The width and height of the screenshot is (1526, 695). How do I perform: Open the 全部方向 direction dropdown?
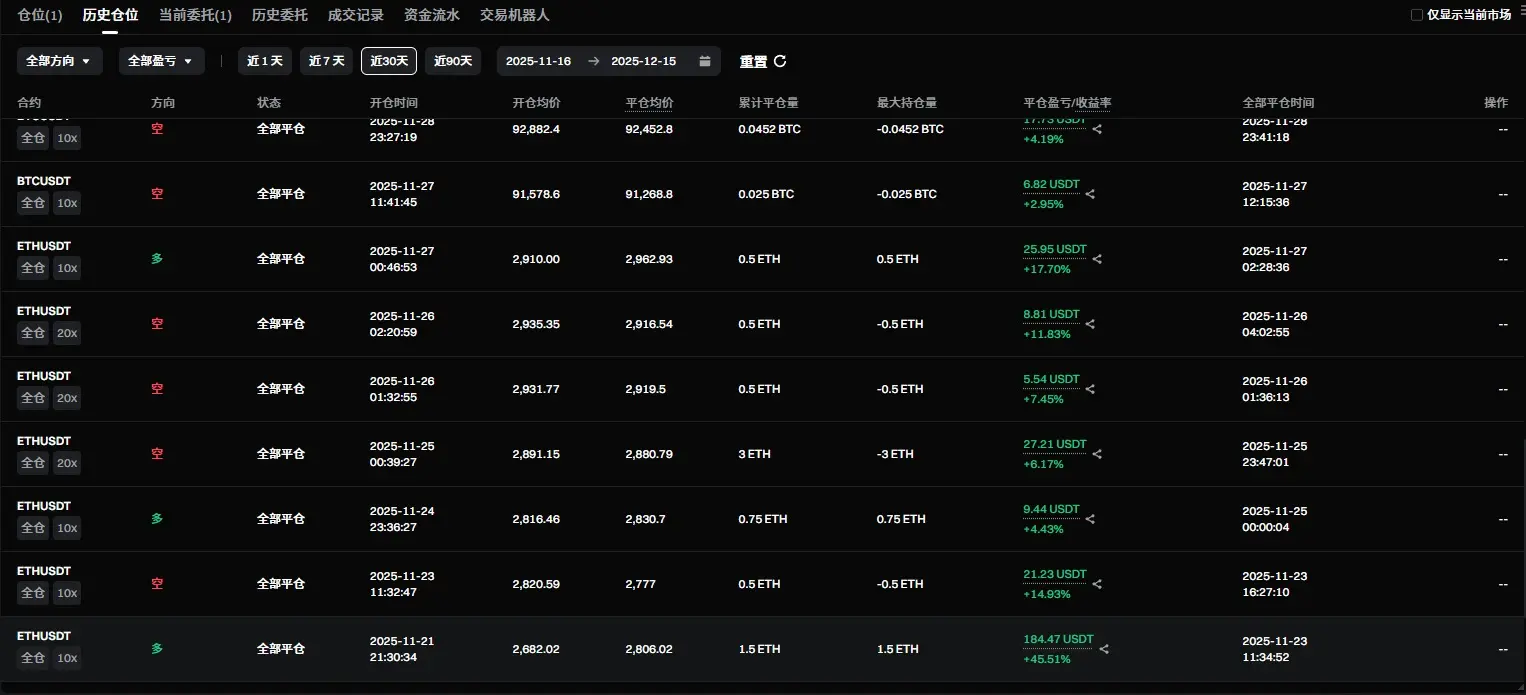(x=59, y=61)
